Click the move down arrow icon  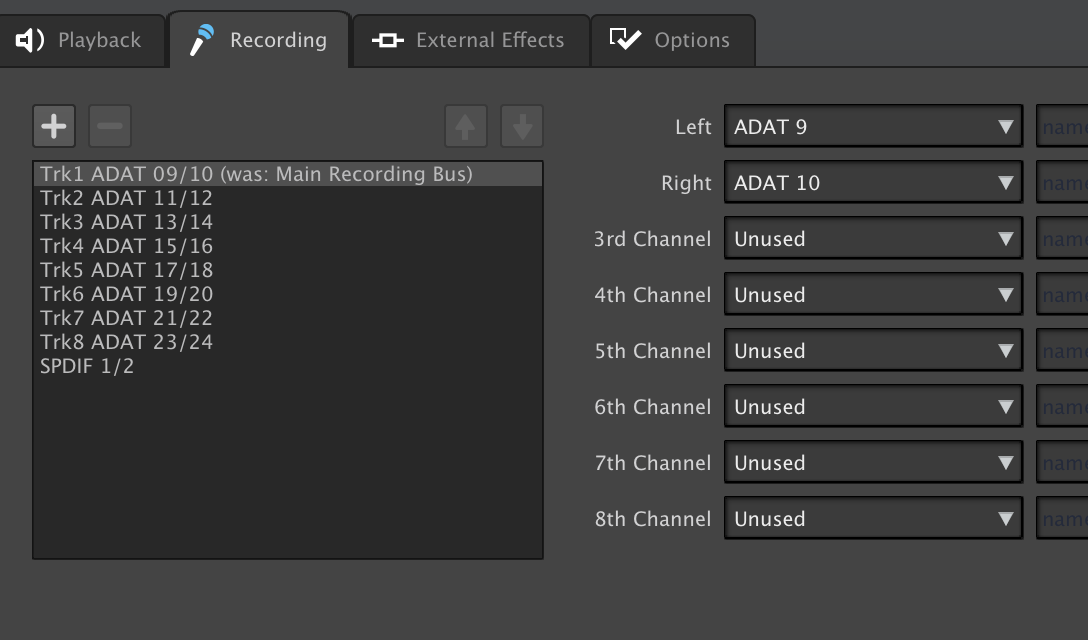click(522, 126)
